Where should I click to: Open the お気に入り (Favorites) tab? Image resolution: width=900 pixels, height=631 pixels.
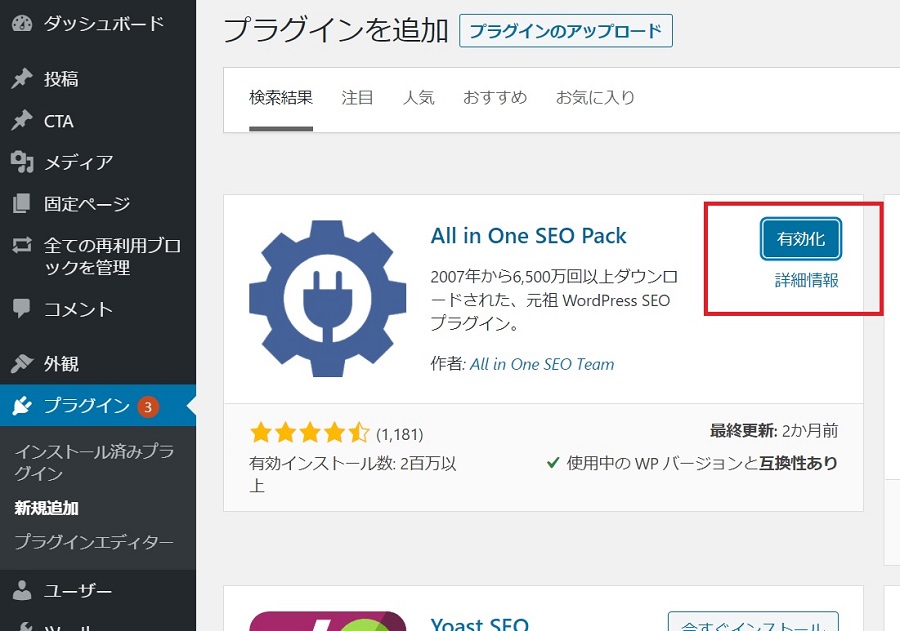(595, 98)
